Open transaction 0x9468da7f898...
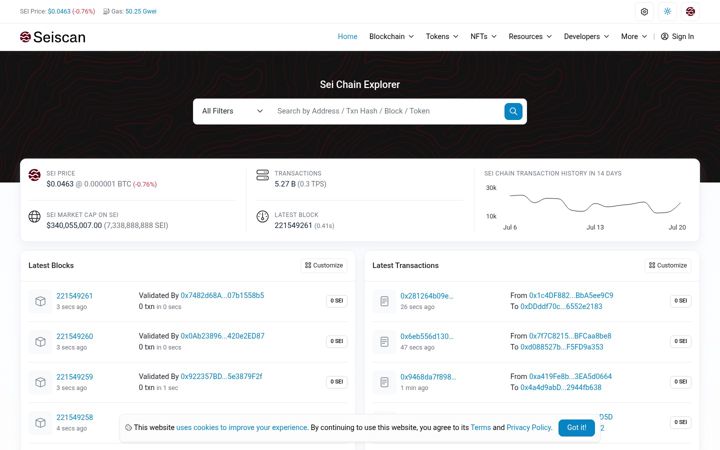 coord(428,377)
